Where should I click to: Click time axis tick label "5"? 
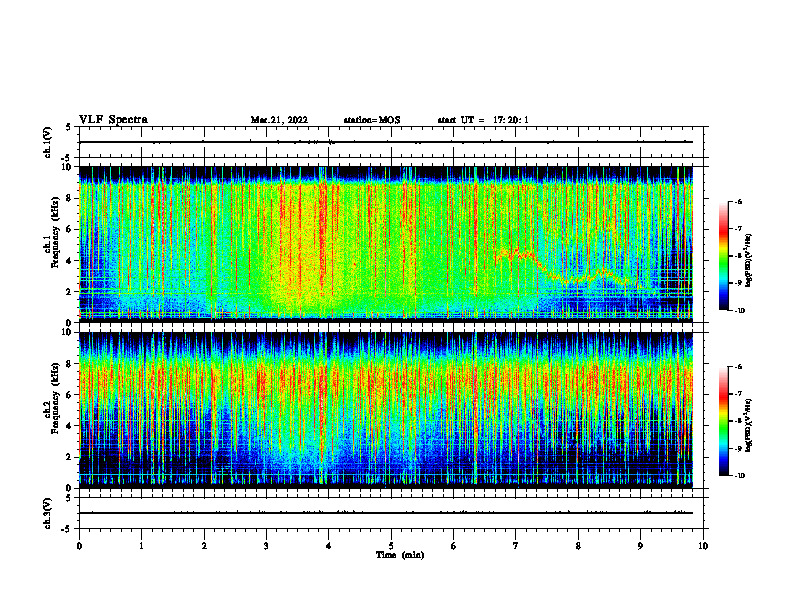[391, 546]
